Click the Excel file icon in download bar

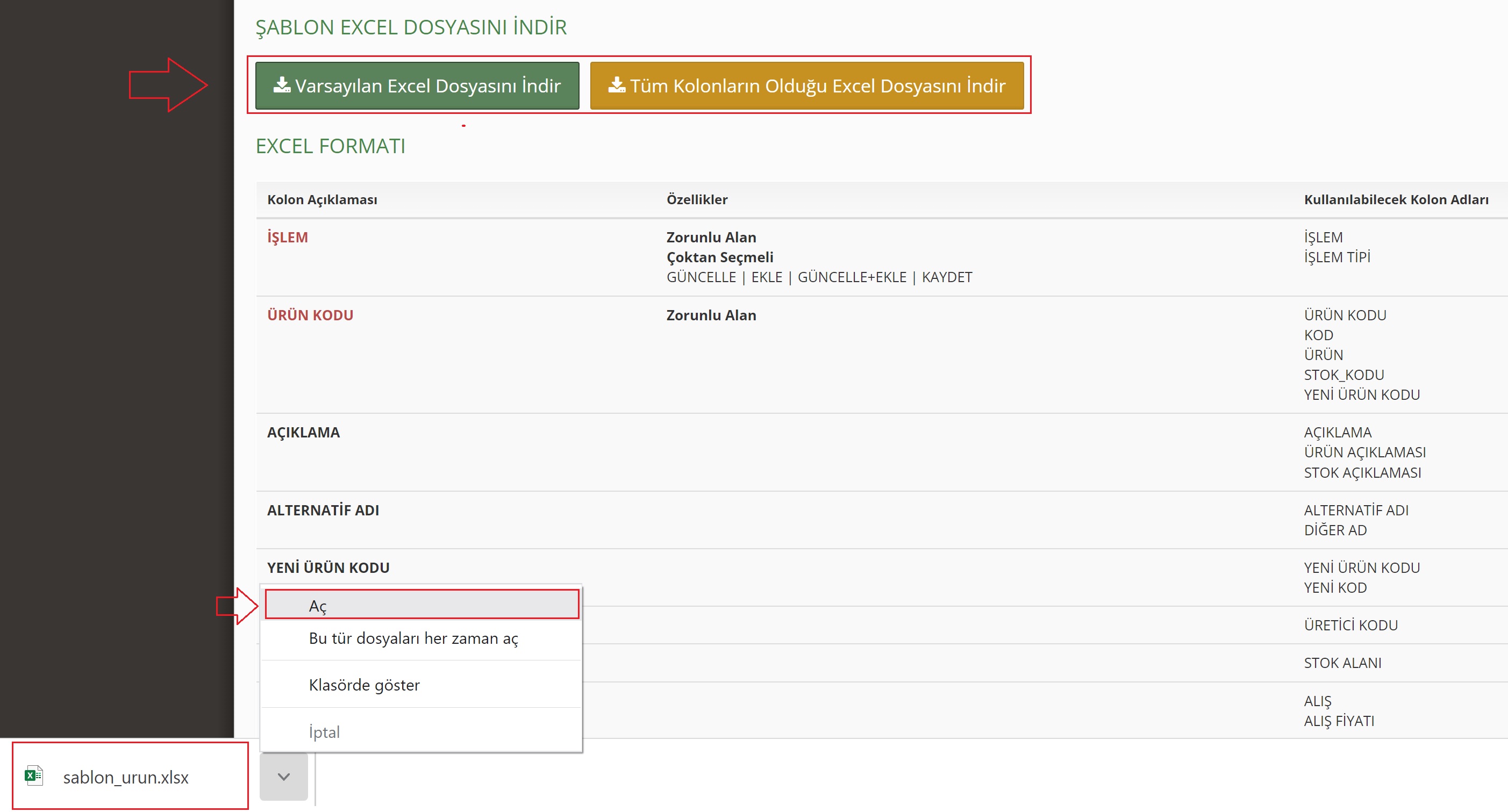(x=34, y=776)
